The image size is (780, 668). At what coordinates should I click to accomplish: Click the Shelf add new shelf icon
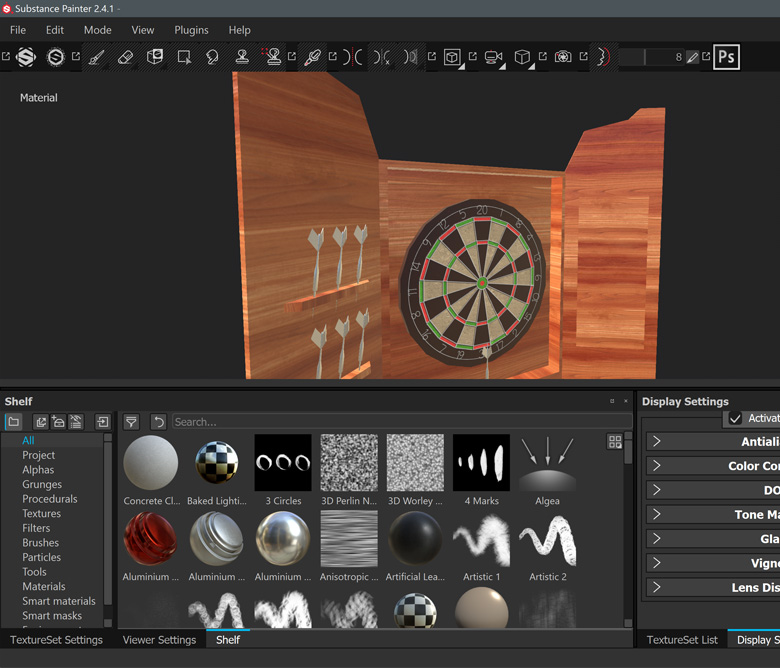coord(58,422)
